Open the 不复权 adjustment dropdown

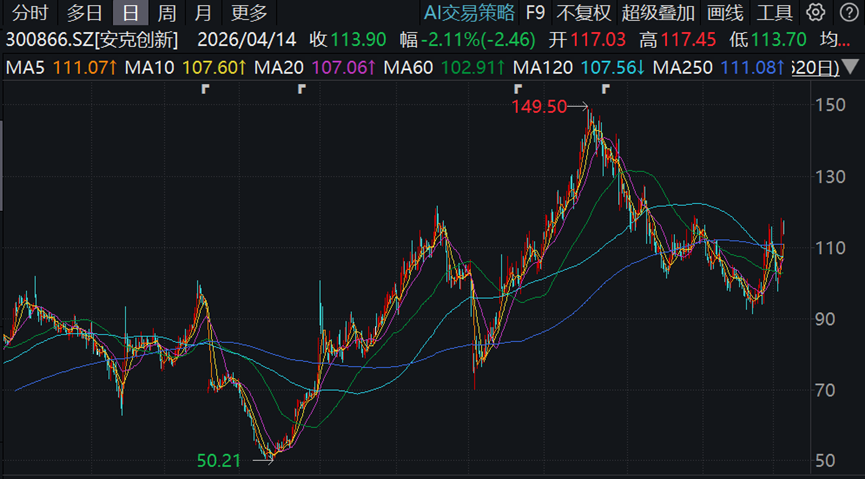coord(584,12)
